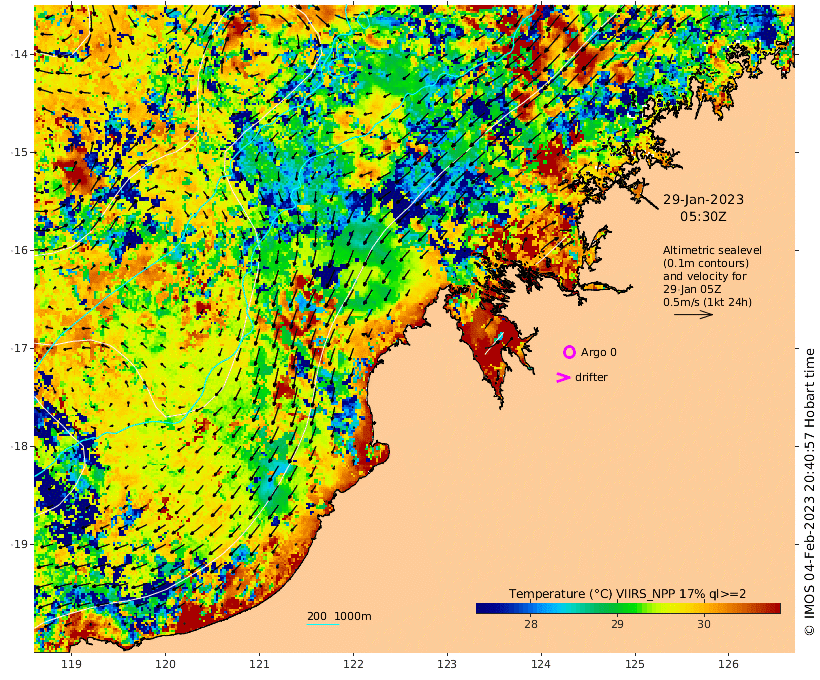
Task: Click the cyan arrow inside the dark red bay
Action: point(495,342)
